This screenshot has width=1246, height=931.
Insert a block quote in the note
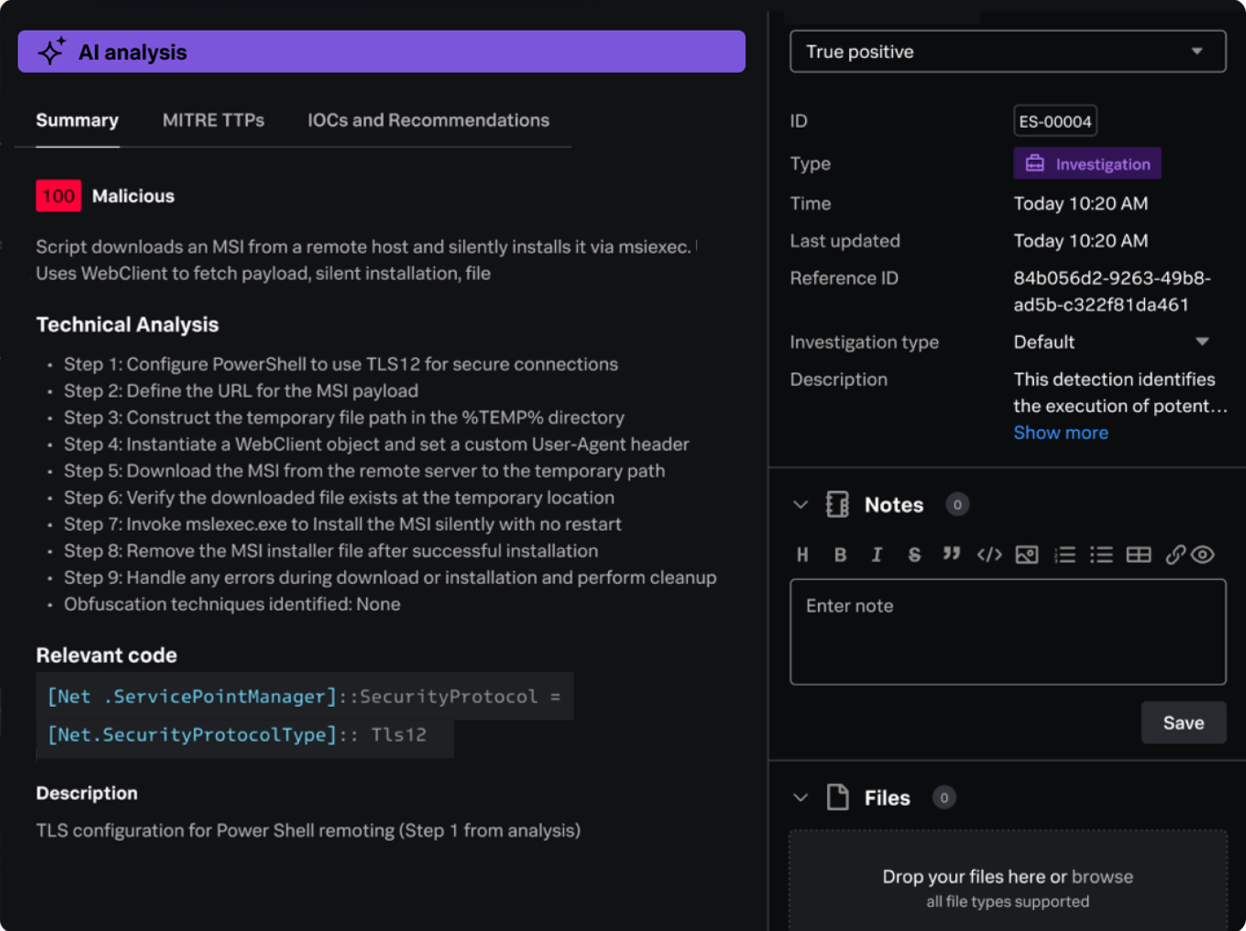(951, 554)
